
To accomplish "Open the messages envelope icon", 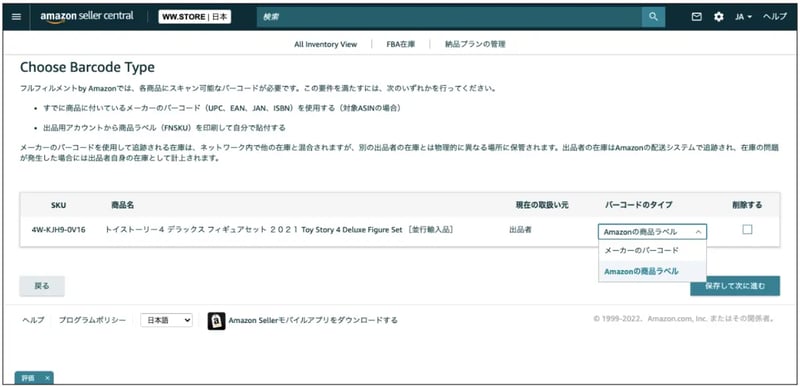I will pyautogui.click(x=696, y=17).
